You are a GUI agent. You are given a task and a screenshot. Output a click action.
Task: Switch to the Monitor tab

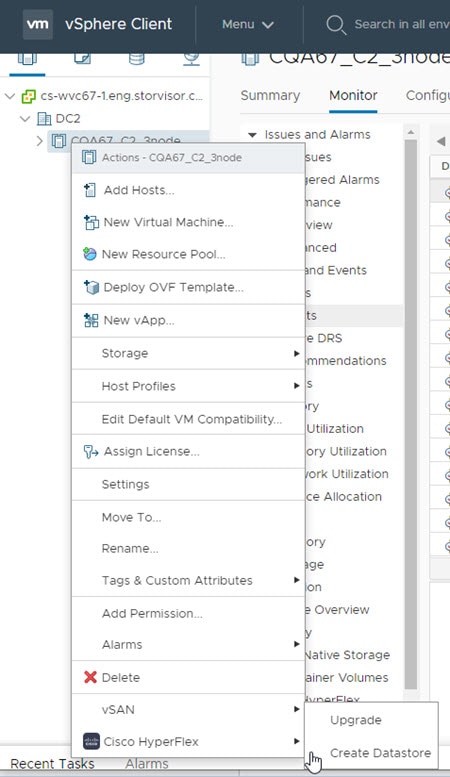click(x=353, y=95)
